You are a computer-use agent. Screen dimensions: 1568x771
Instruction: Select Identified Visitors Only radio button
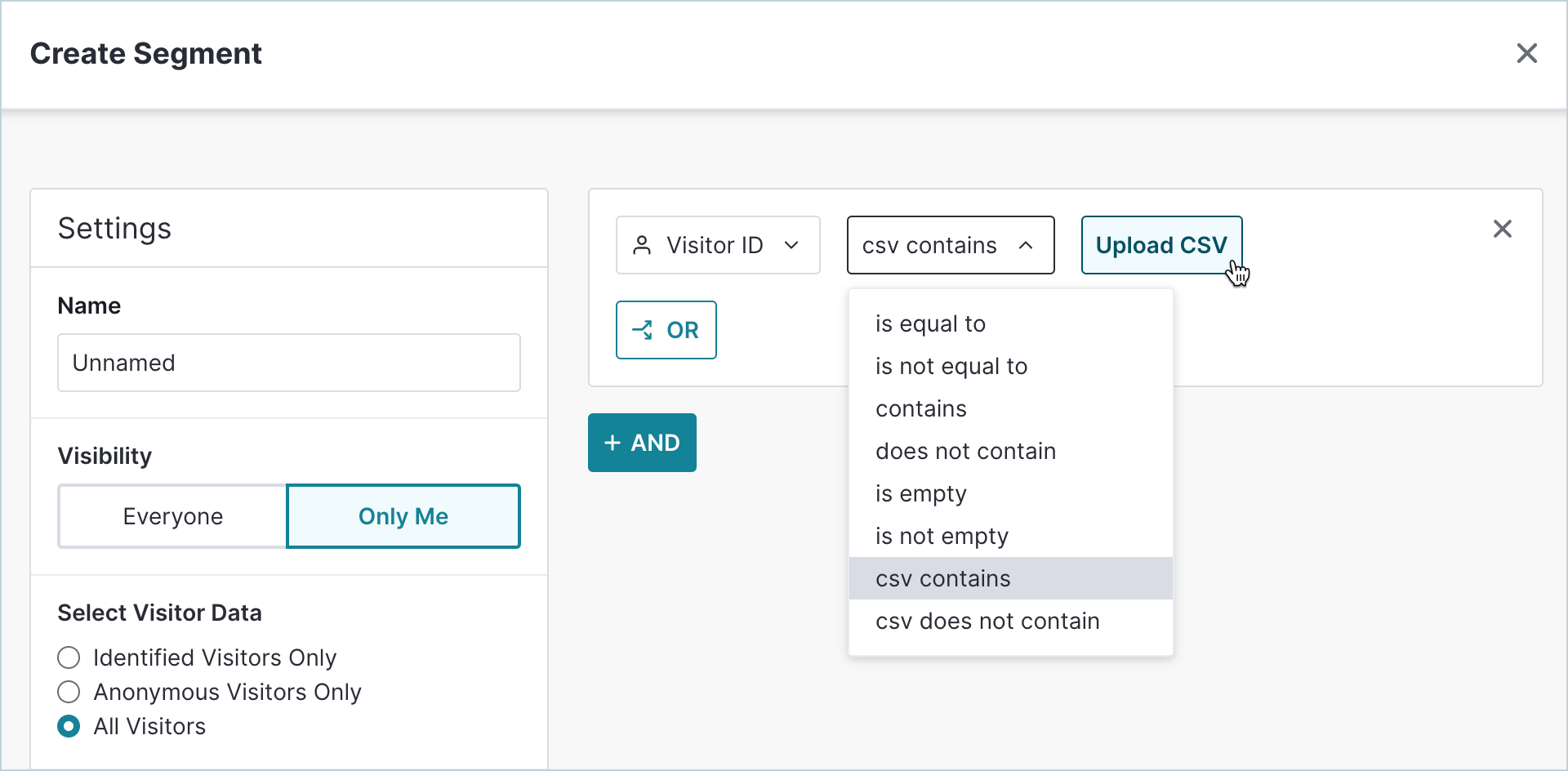pyautogui.click(x=69, y=657)
